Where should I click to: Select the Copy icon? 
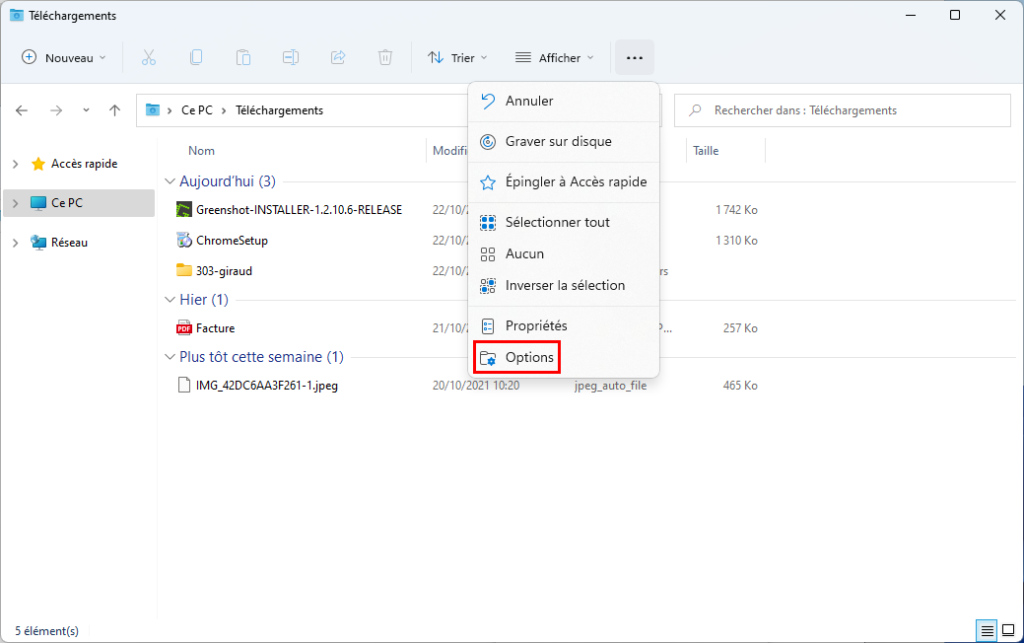point(196,57)
